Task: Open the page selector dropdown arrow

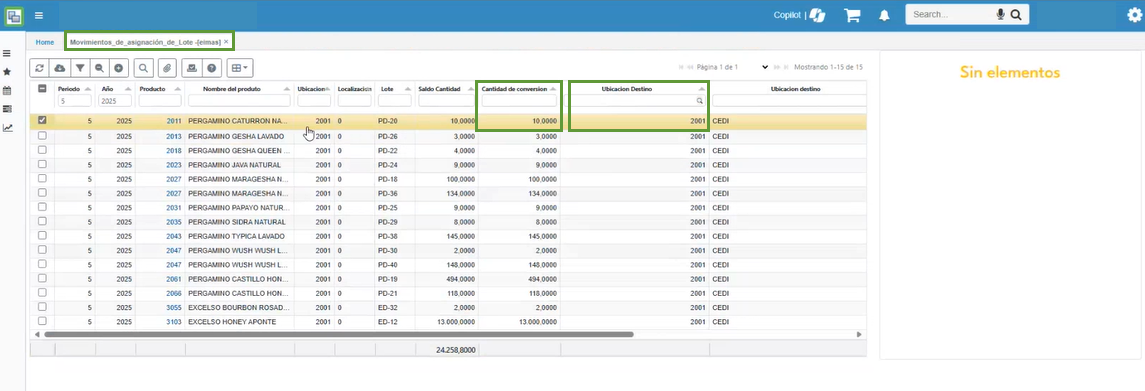Action: click(765, 67)
